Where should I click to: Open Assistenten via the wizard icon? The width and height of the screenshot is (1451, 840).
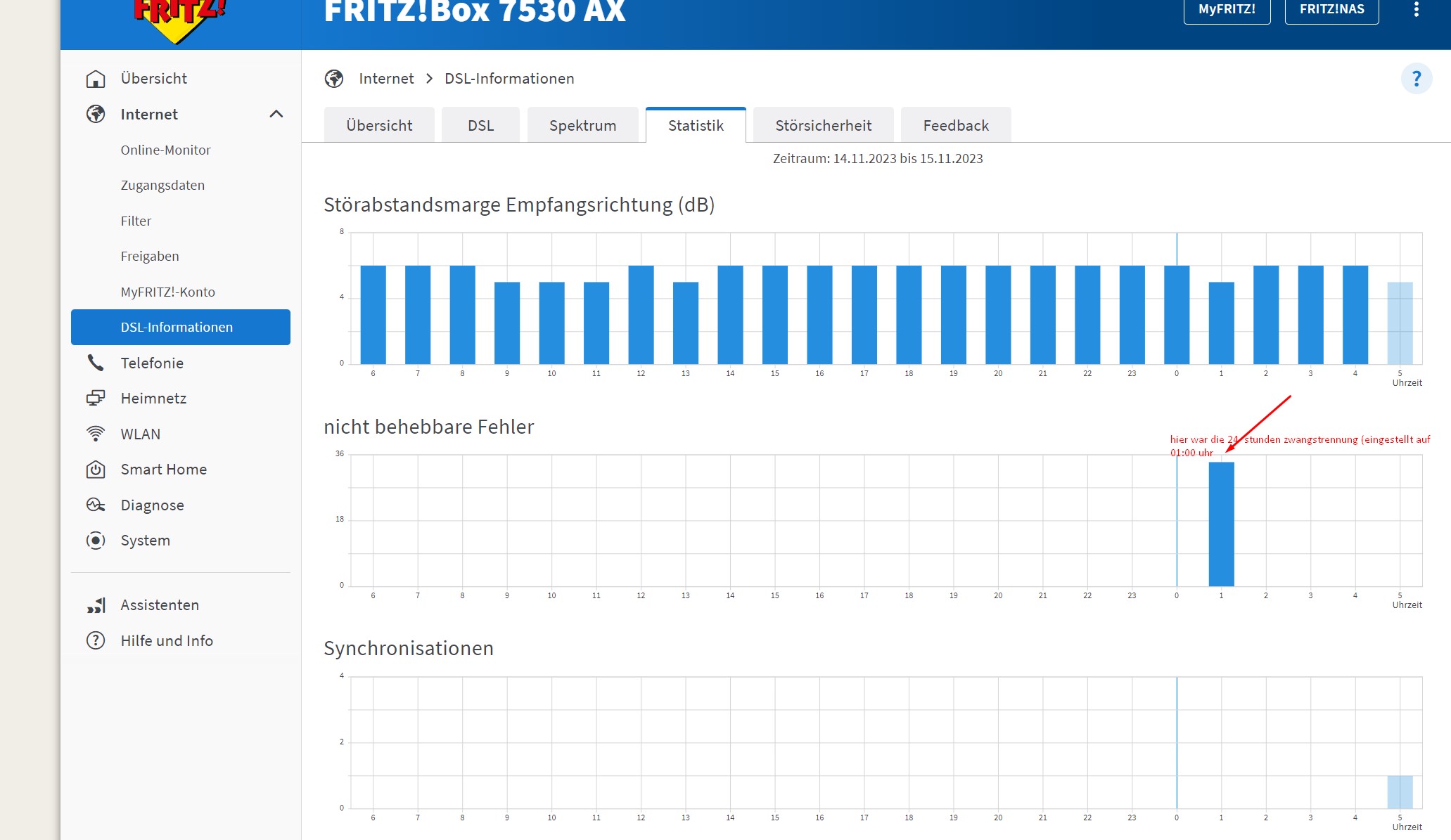coord(96,605)
